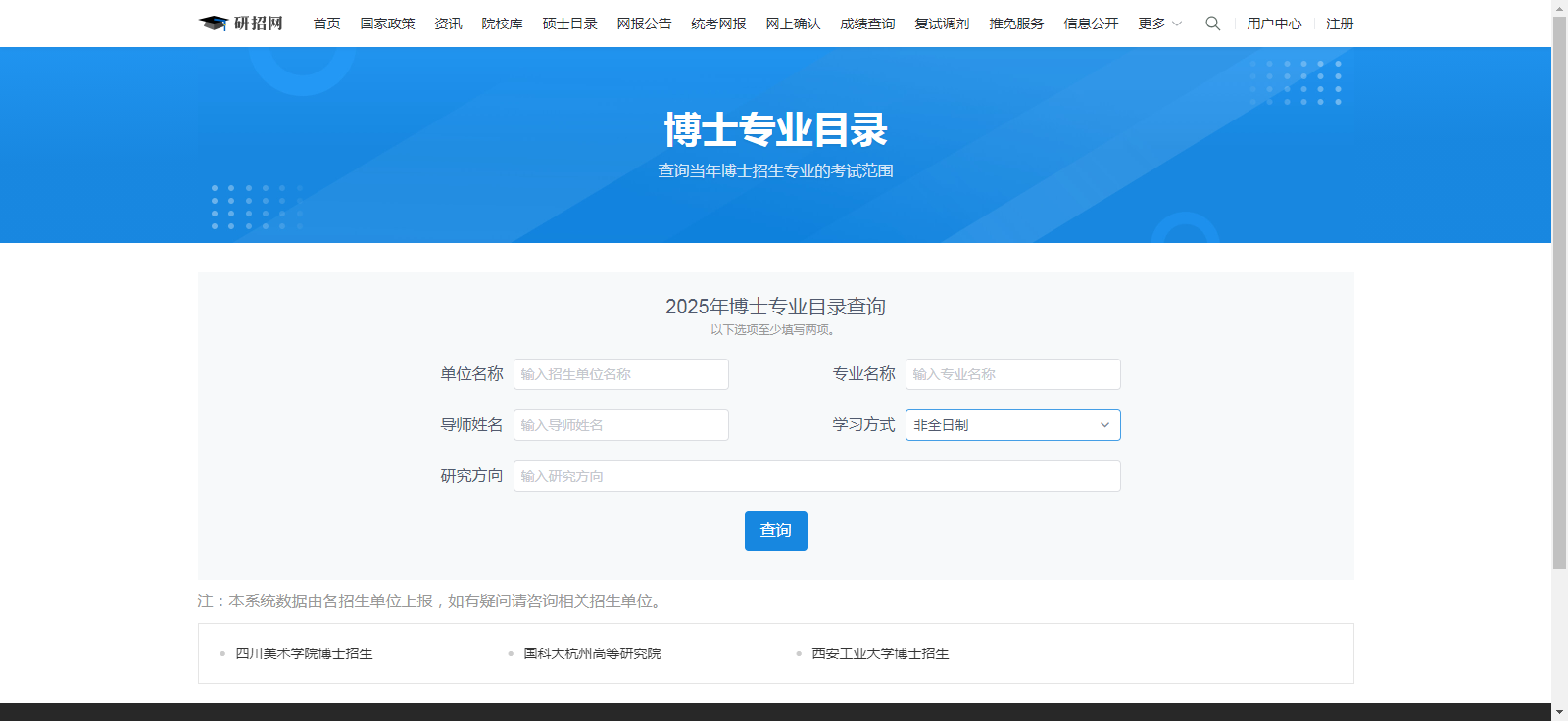
Task: Open the 学习方式 dropdown
Action: click(1012, 425)
